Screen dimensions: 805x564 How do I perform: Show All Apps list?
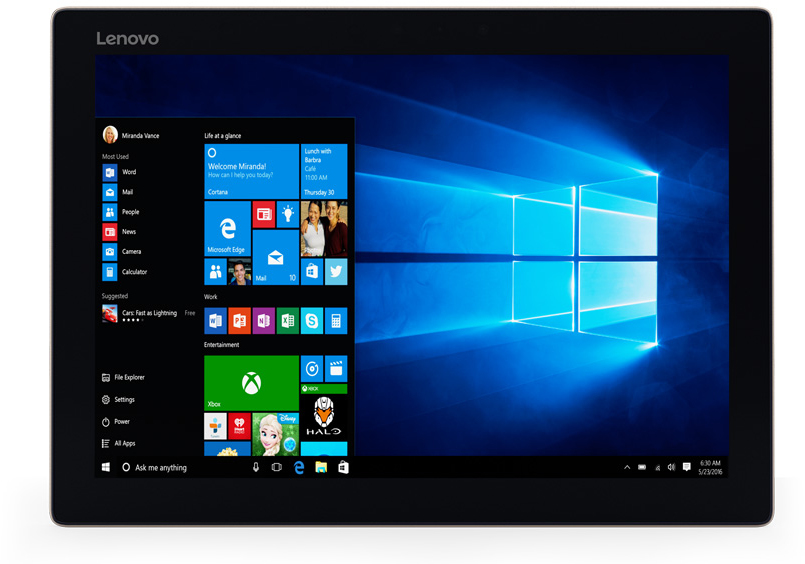119,443
